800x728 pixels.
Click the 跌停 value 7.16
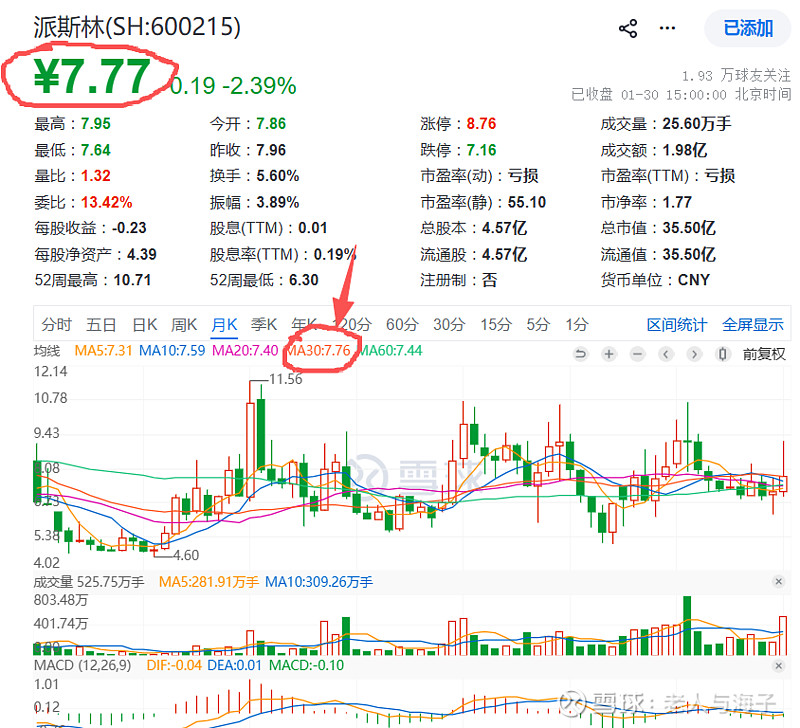(x=481, y=150)
